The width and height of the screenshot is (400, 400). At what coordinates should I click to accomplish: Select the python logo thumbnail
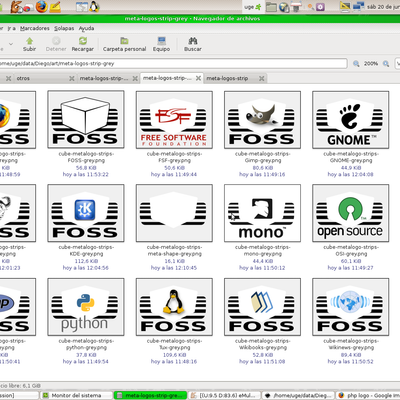(86, 307)
